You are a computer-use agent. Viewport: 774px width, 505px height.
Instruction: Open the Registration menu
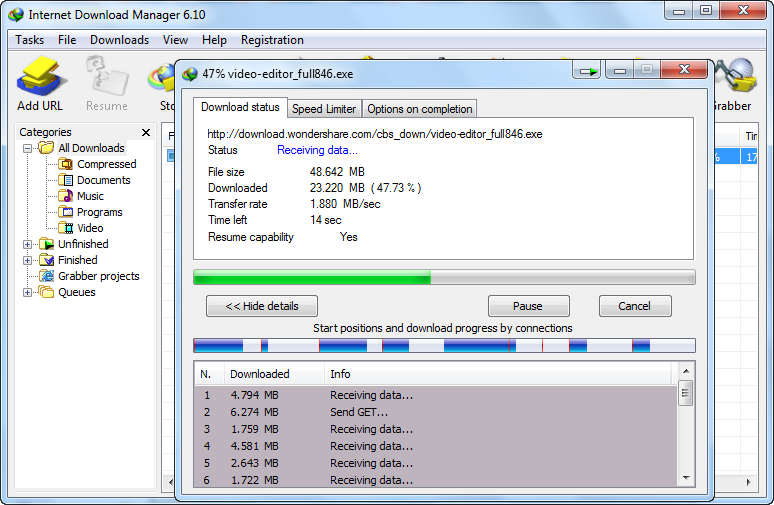point(272,40)
